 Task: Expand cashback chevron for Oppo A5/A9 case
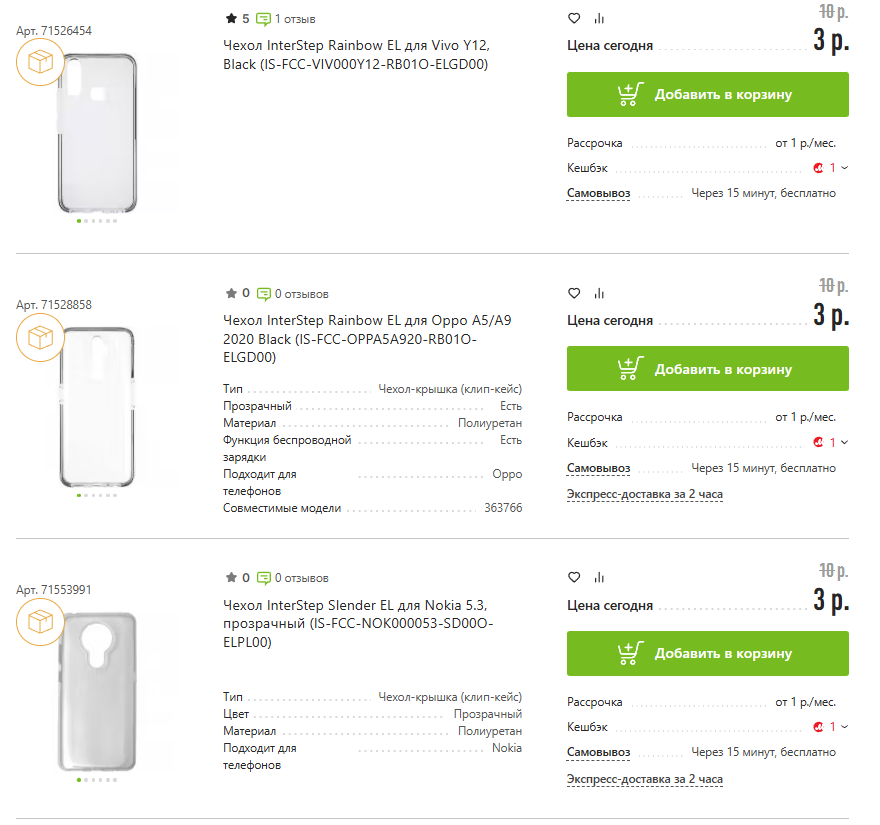pyautogui.click(x=844, y=442)
